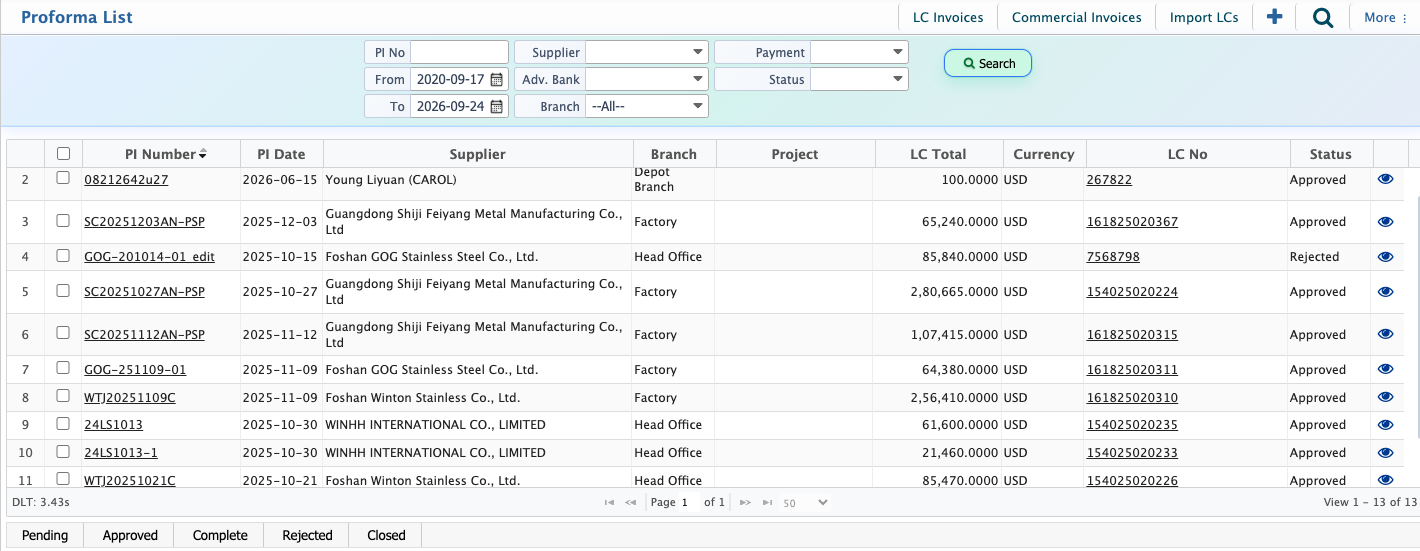
Task: Check row SC20251112AN-PSP checkbox
Action: tap(63, 333)
